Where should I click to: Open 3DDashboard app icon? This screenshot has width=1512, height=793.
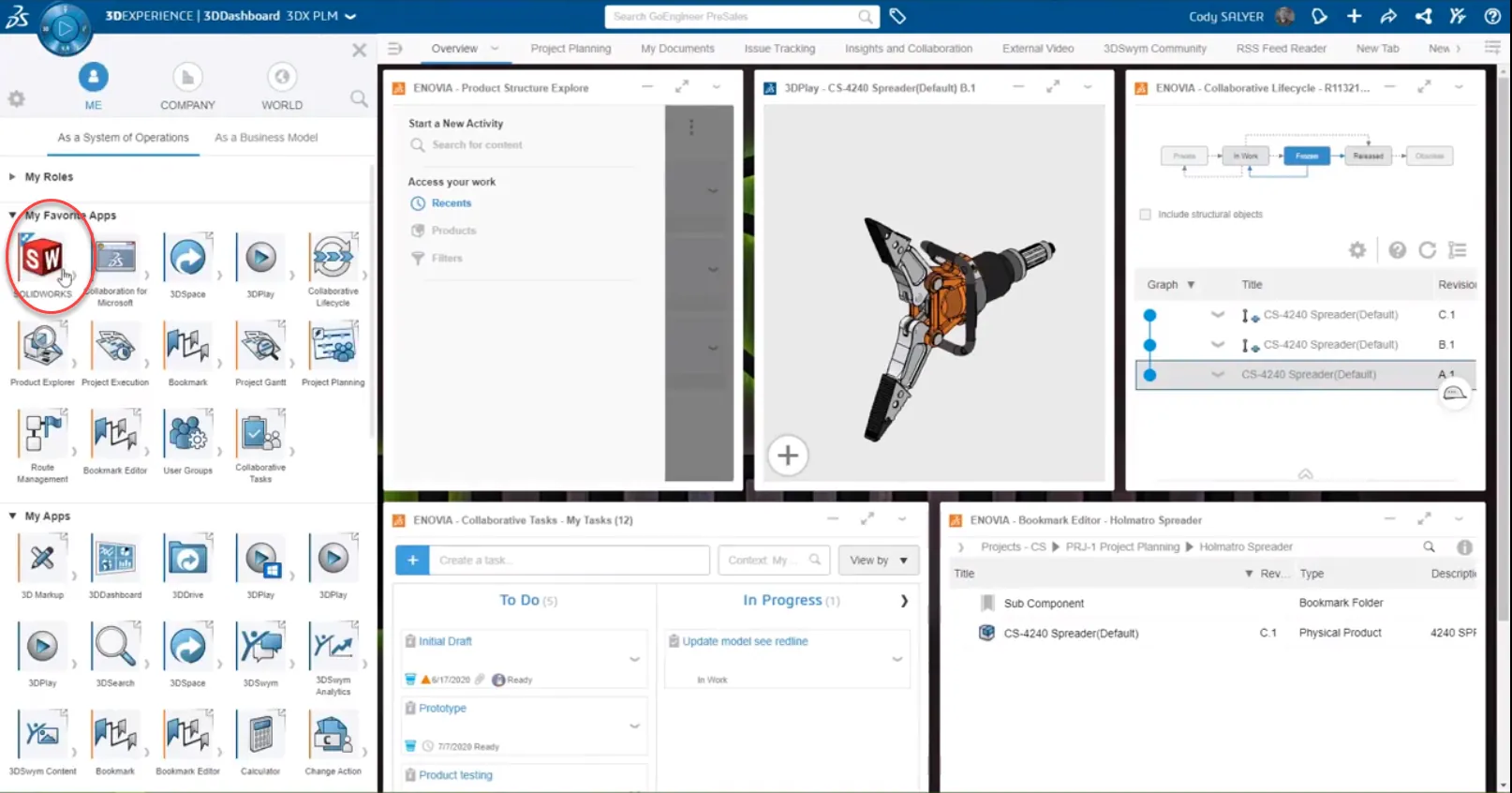pos(115,559)
